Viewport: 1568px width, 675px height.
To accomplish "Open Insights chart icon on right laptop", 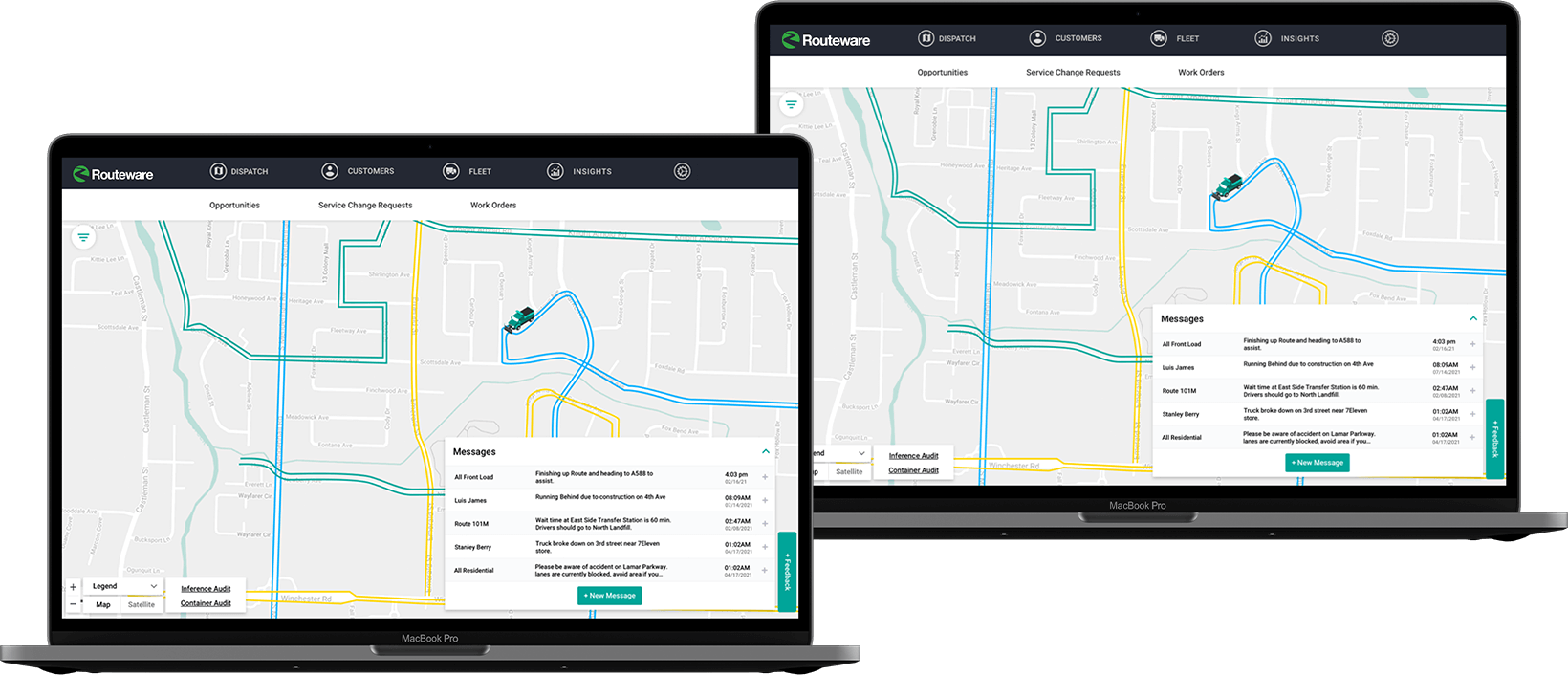I will pos(1263,38).
